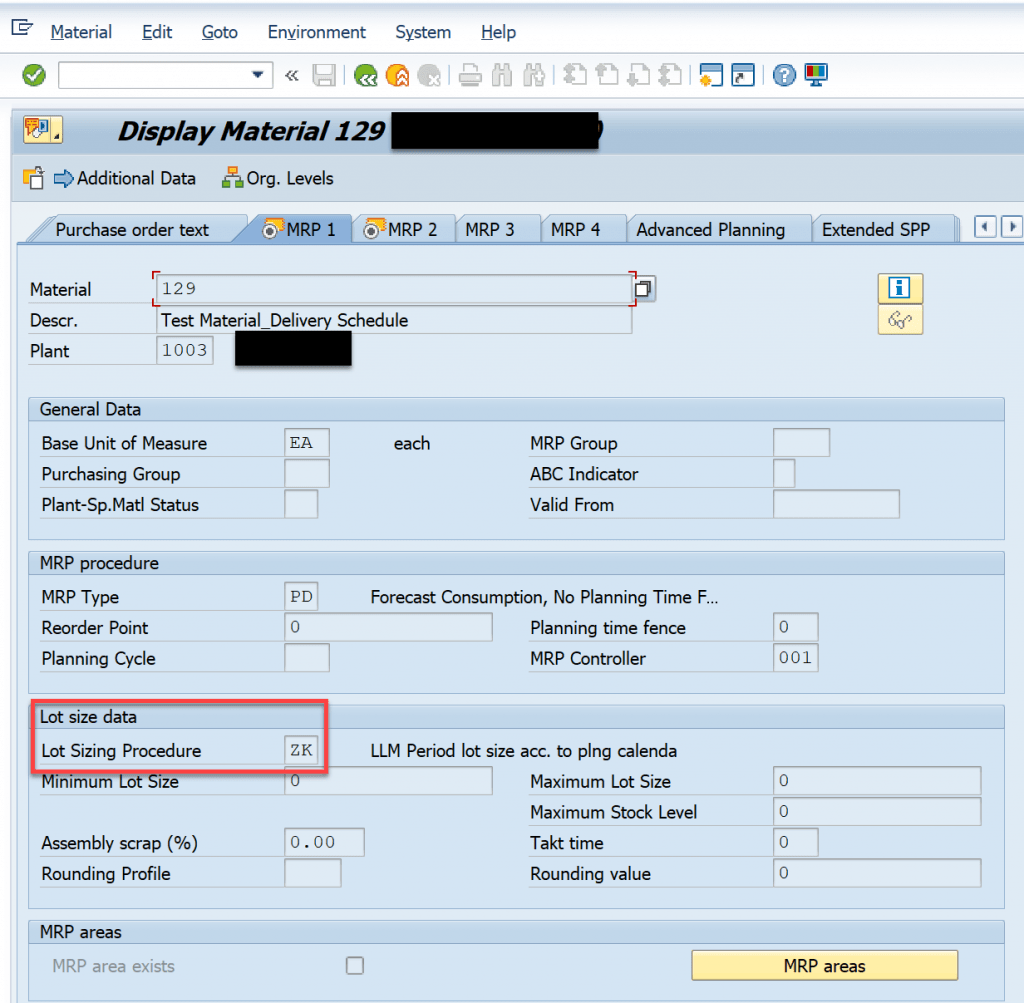Screen dimensions: 1024x1003
Task: Select the MRP 1 tab
Action: tap(300, 230)
